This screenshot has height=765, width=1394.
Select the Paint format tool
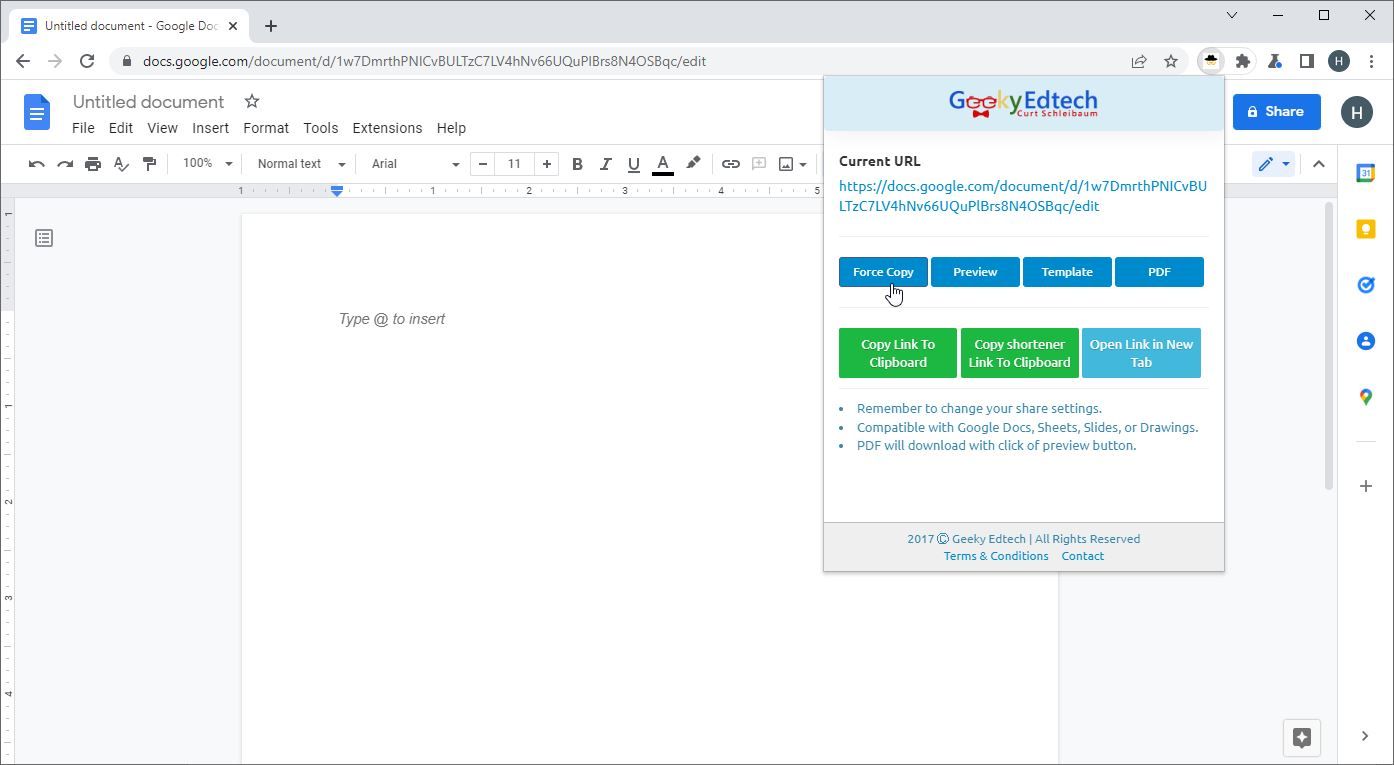pos(149,164)
